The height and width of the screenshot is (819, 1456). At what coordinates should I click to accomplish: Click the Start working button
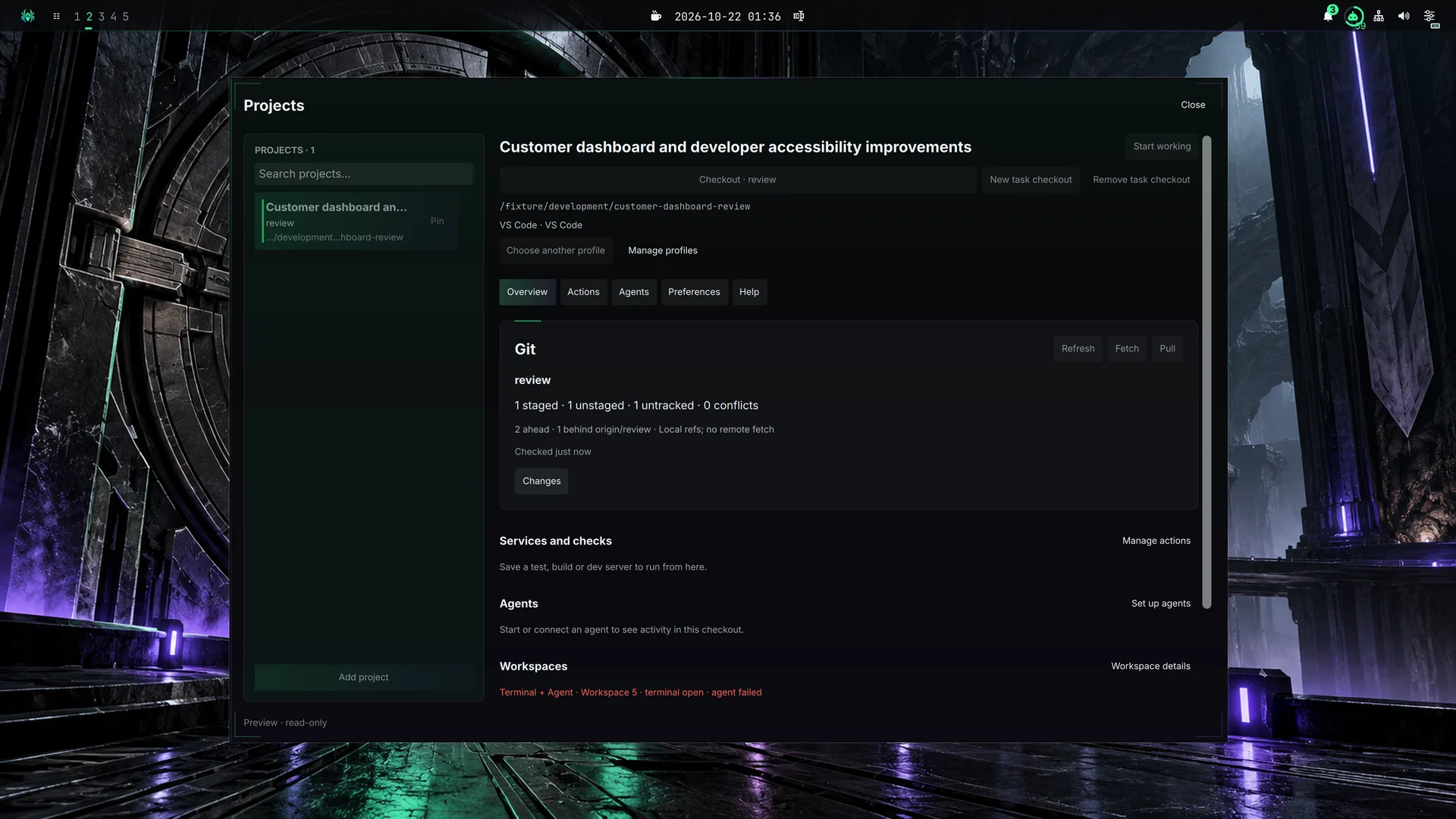point(1162,146)
